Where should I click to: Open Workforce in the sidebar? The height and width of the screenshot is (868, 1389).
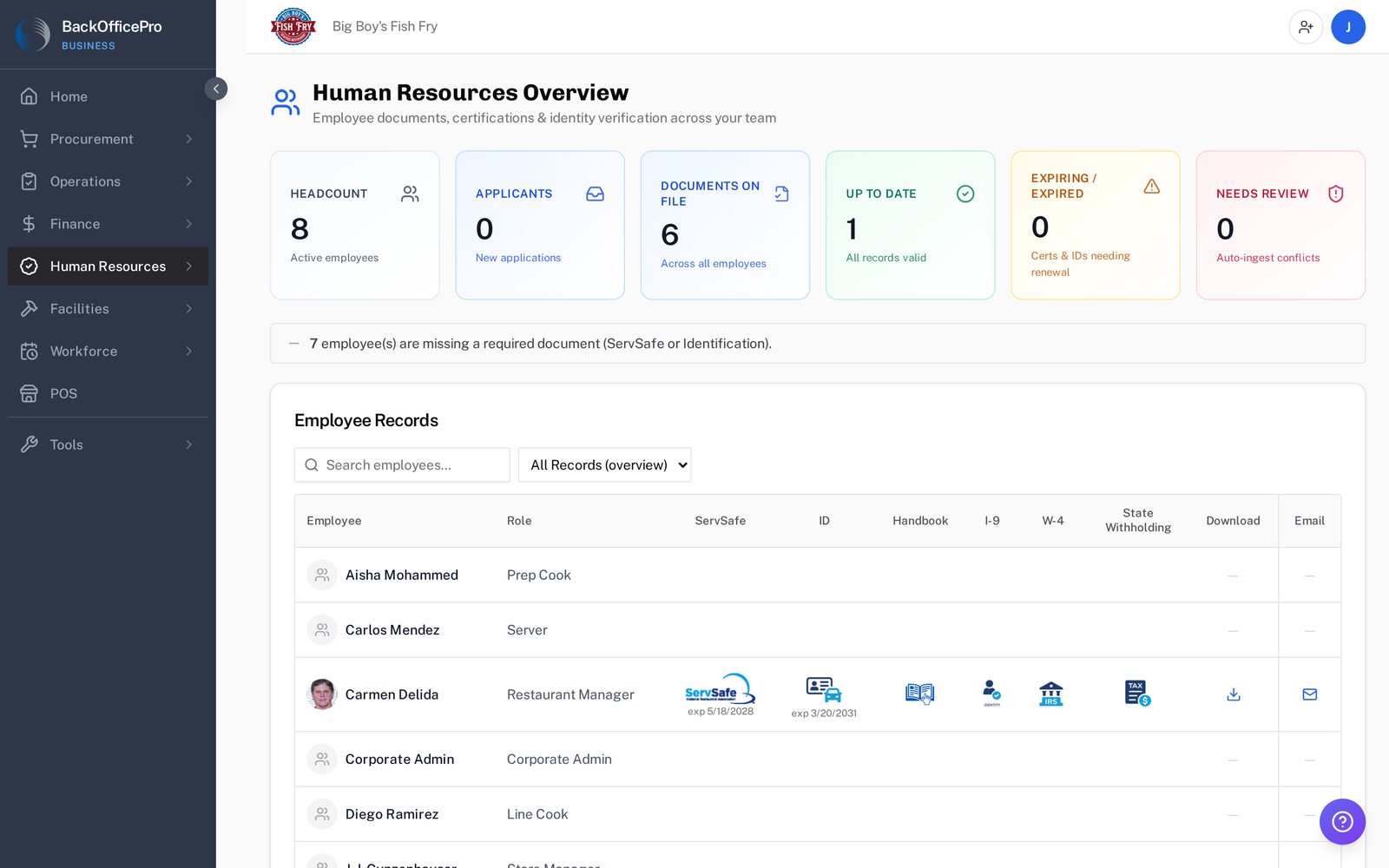[108, 352]
